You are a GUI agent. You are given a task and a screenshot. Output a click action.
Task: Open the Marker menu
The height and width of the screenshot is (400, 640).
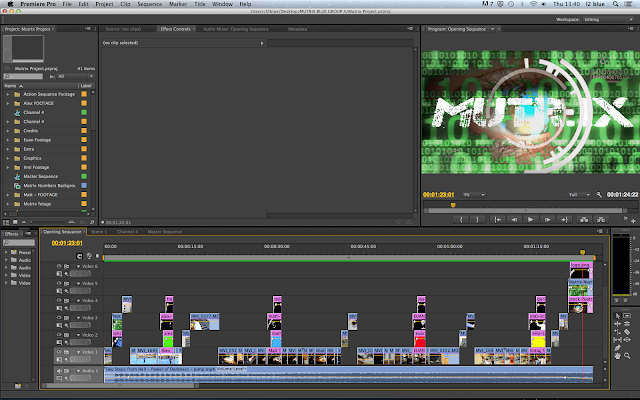(178, 4)
